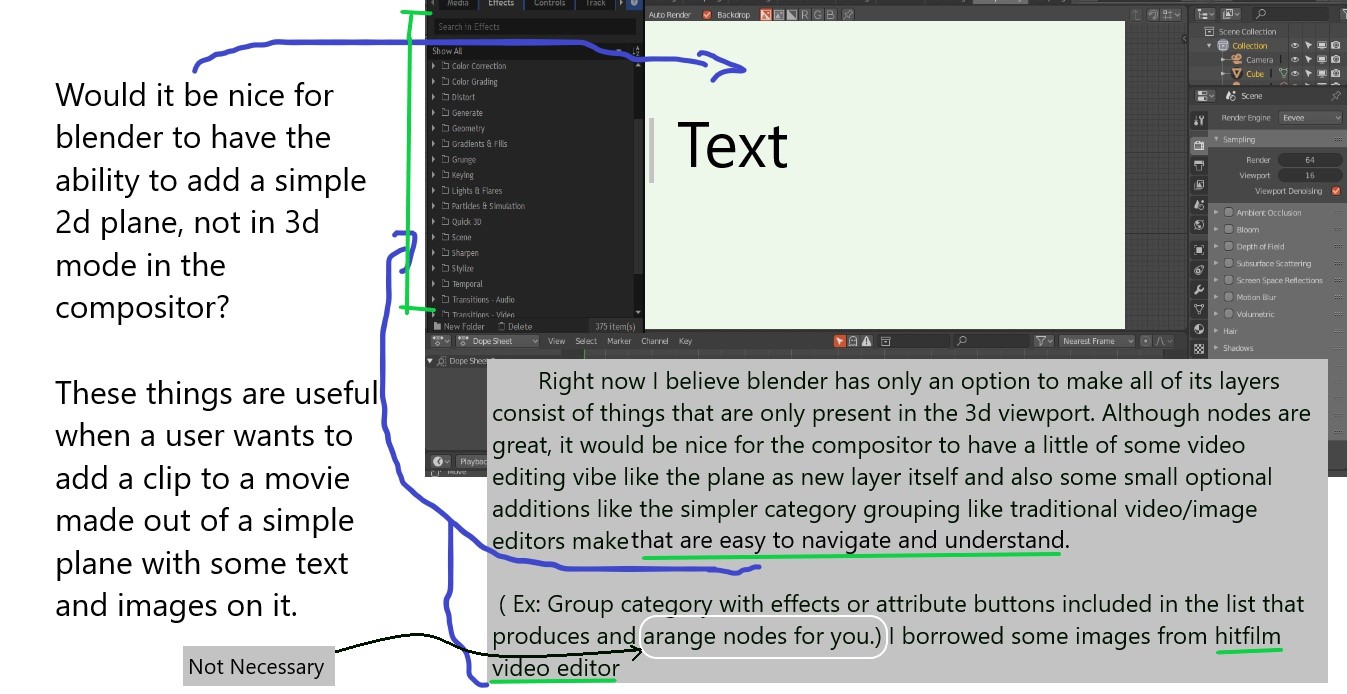Select the Camera object in outliner

tap(1259, 60)
